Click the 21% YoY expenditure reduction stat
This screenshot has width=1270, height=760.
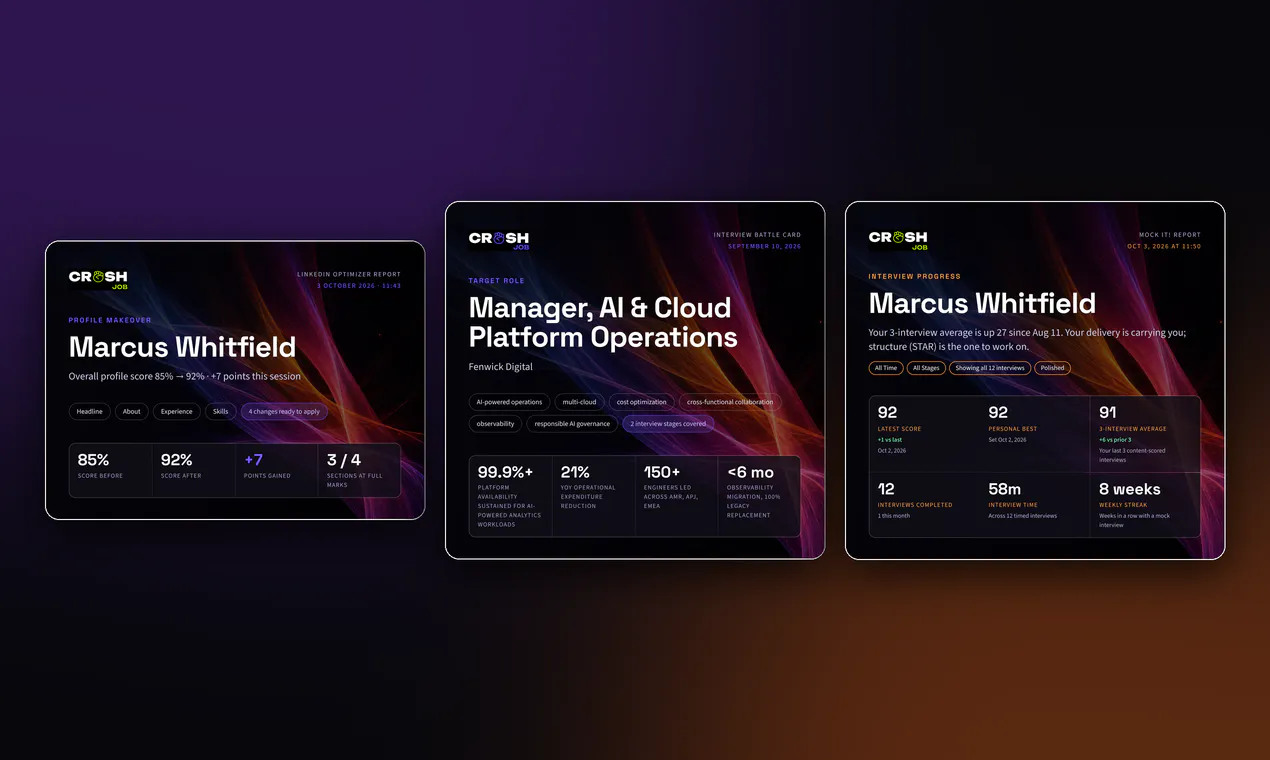593,496
